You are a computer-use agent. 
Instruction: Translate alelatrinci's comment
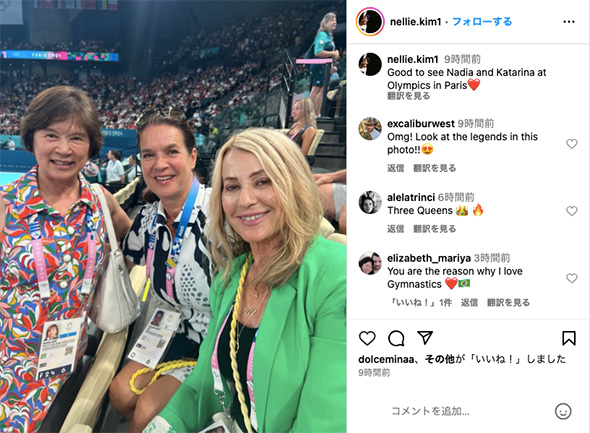(435, 229)
